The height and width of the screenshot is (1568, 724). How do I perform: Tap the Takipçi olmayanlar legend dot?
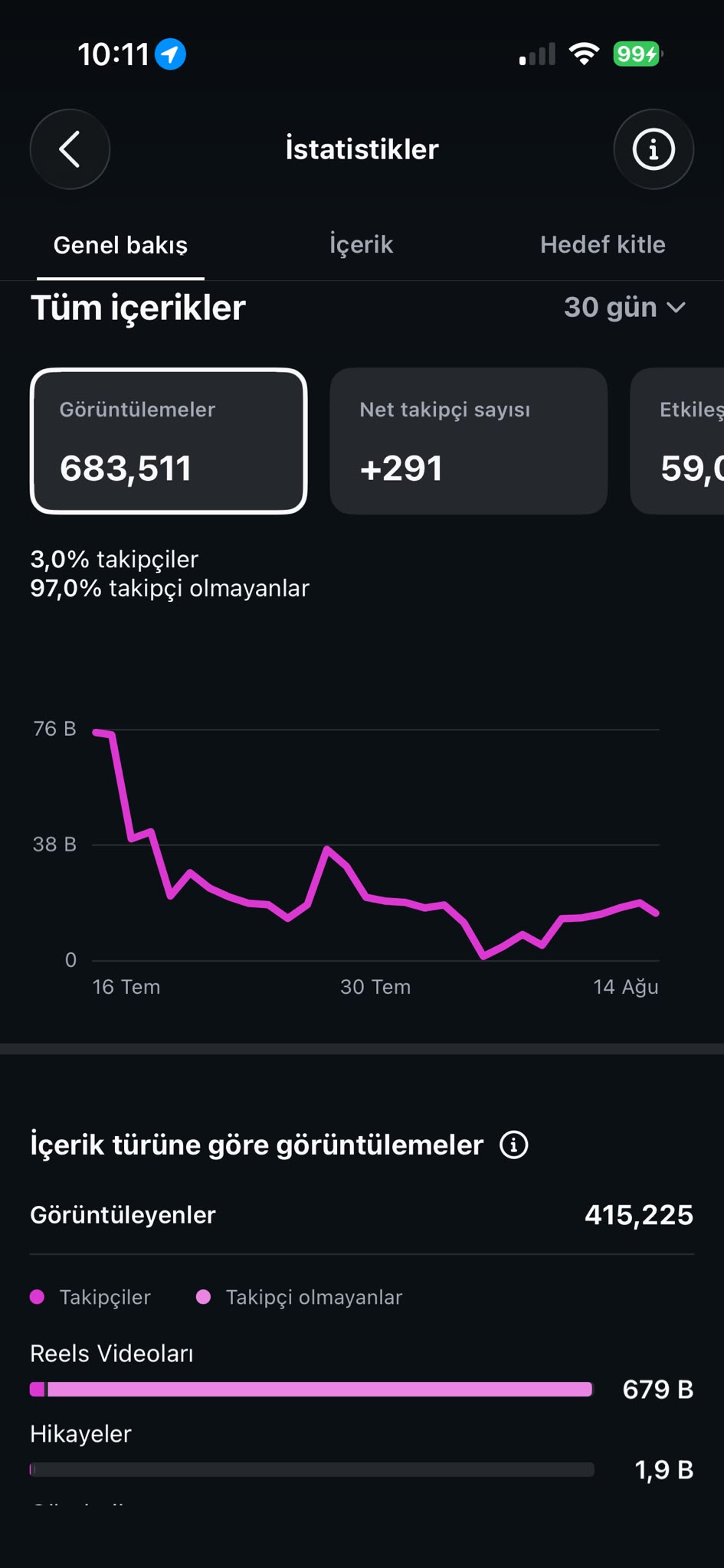pyautogui.click(x=204, y=1297)
